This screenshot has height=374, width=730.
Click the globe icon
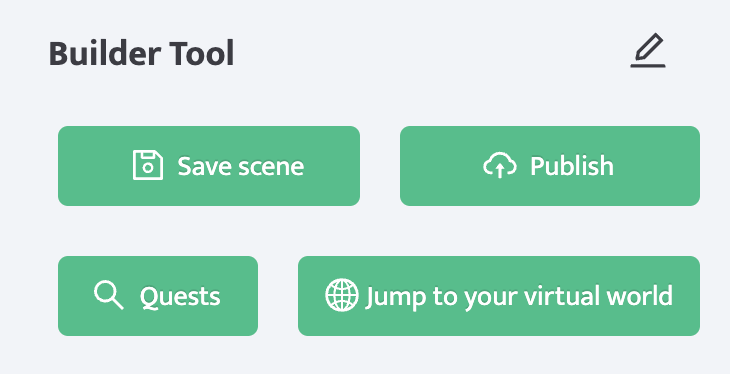click(342, 295)
